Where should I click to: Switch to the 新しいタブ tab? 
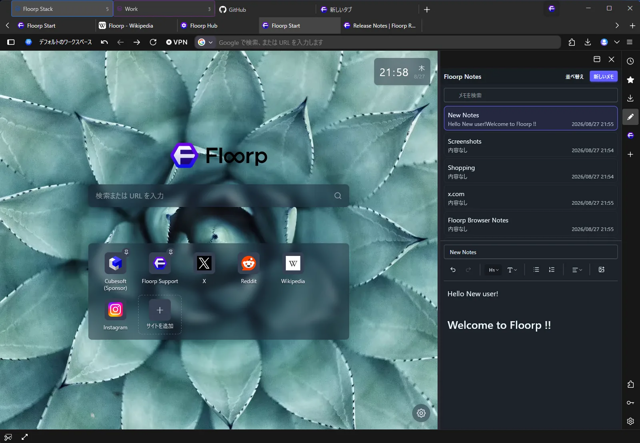367,9
